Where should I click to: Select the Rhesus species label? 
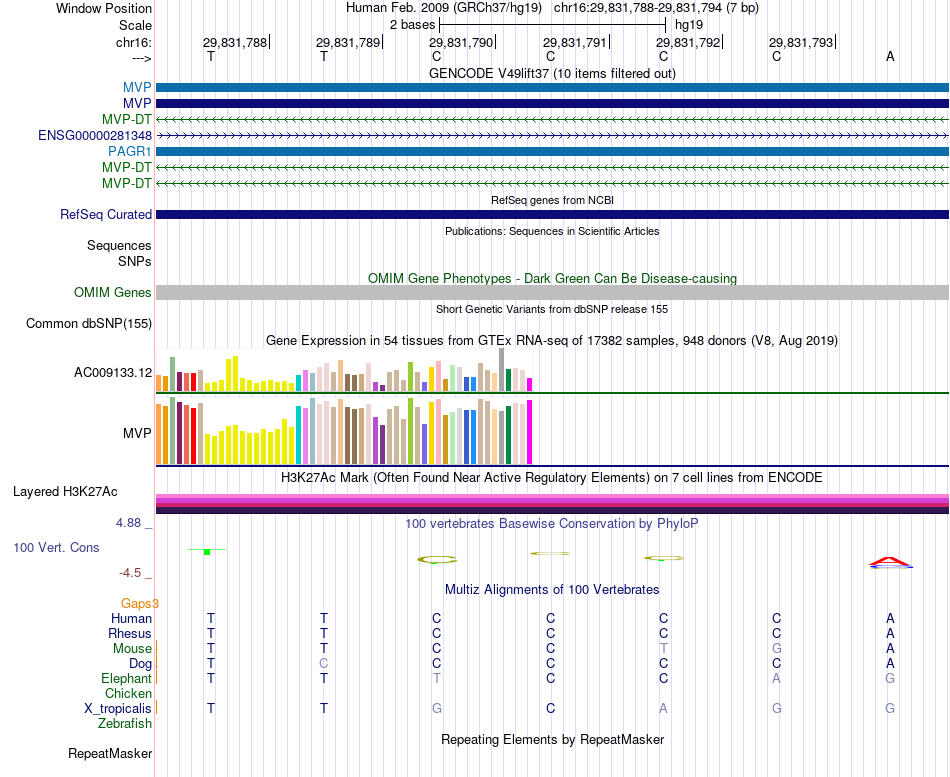(x=130, y=634)
